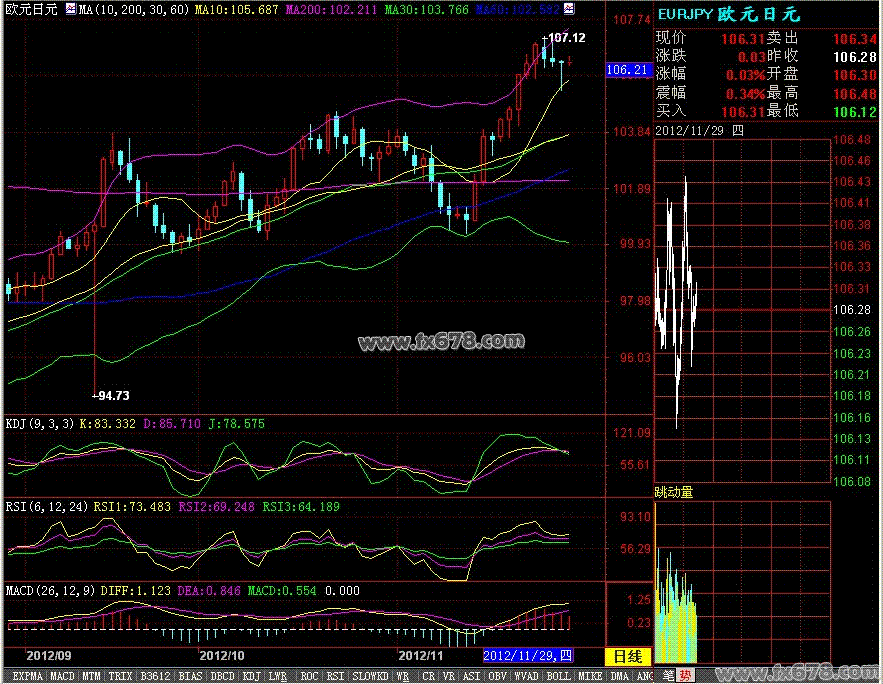Open the WVAD indicator tab
This screenshot has height=684, width=883.
click(527, 676)
